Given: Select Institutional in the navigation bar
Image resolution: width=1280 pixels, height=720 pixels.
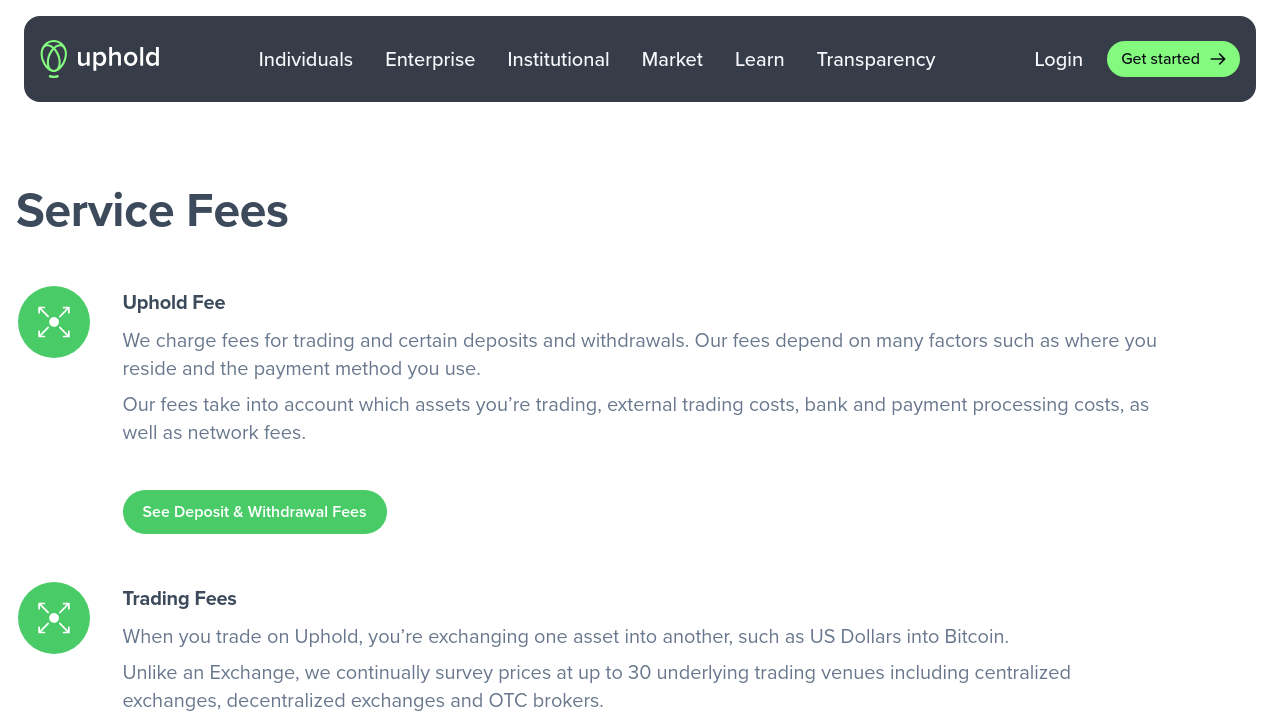Looking at the screenshot, I should [558, 60].
